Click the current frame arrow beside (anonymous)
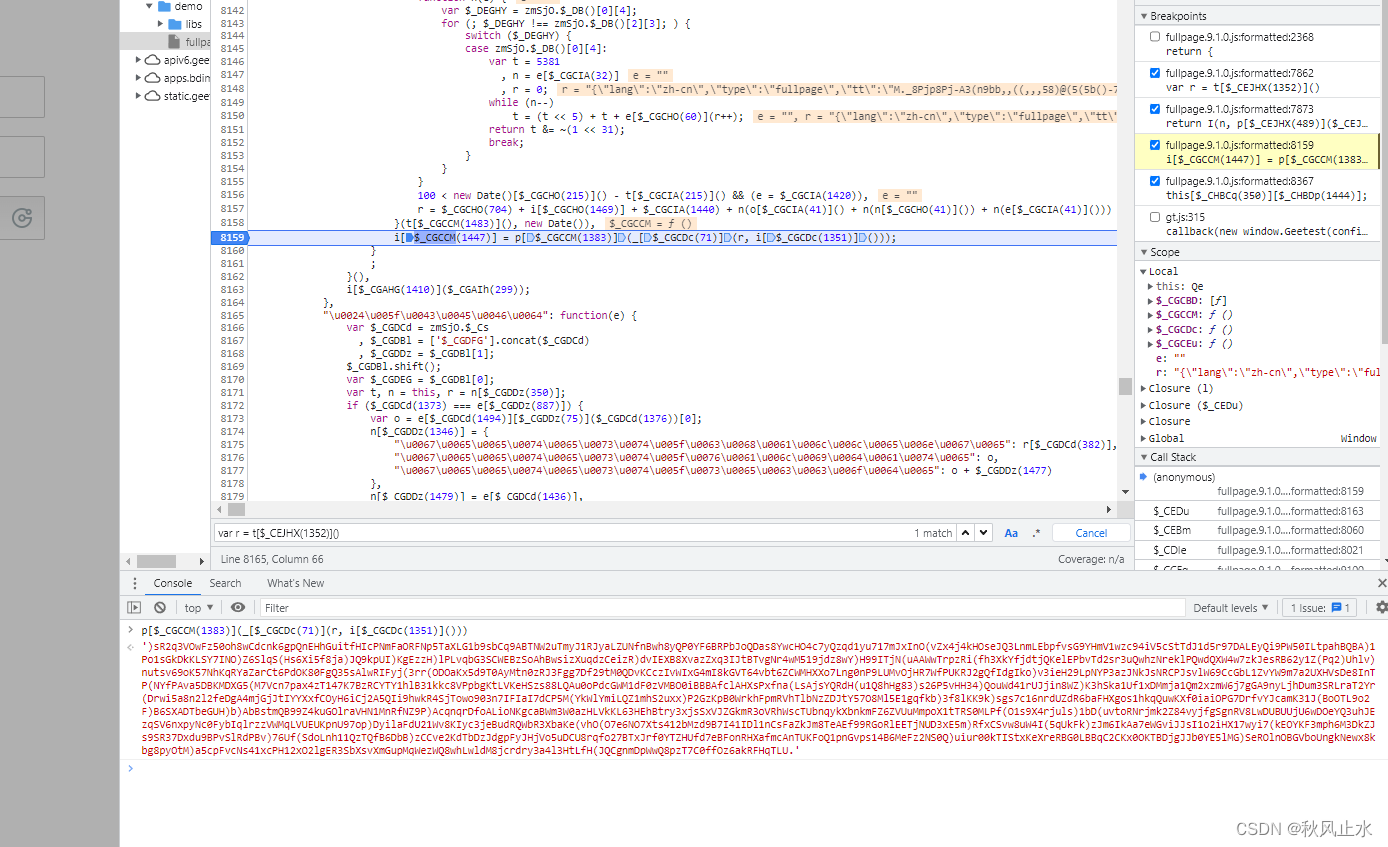1388x847 pixels. [1144, 477]
